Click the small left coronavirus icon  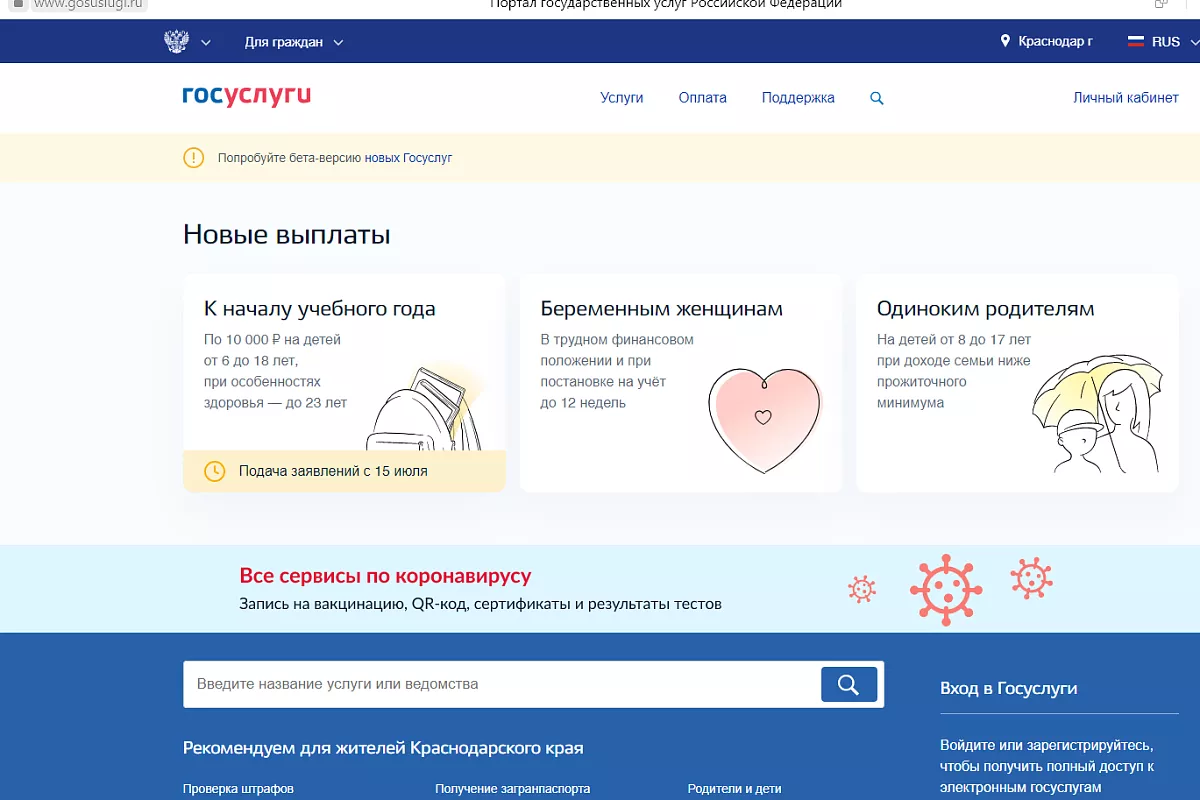pyautogui.click(x=861, y=589)
